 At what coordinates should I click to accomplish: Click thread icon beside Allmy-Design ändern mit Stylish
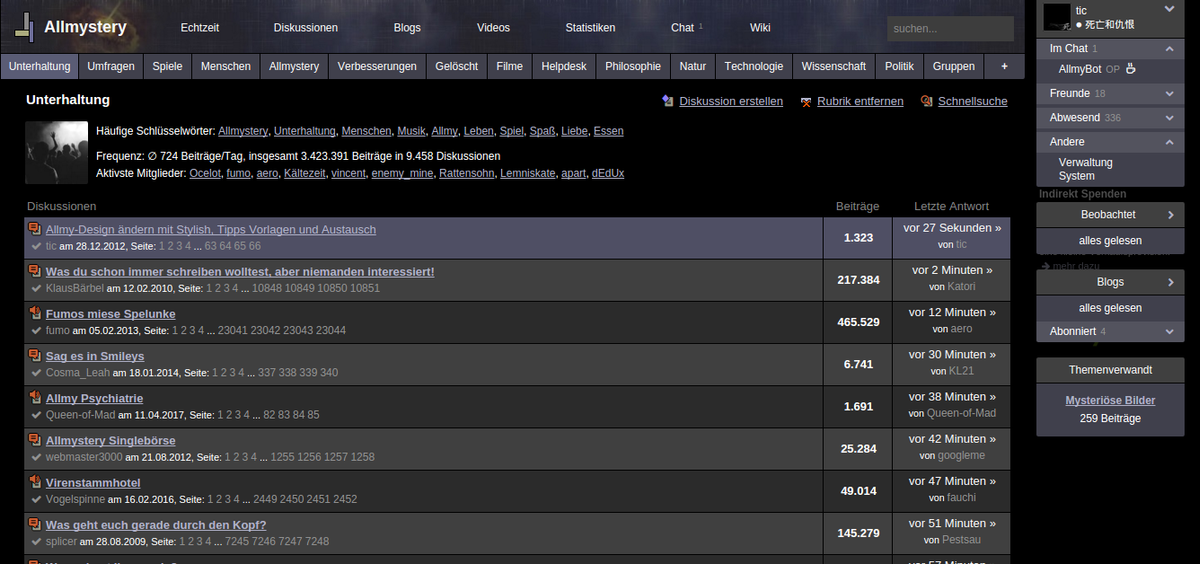[x=35, y=229]
